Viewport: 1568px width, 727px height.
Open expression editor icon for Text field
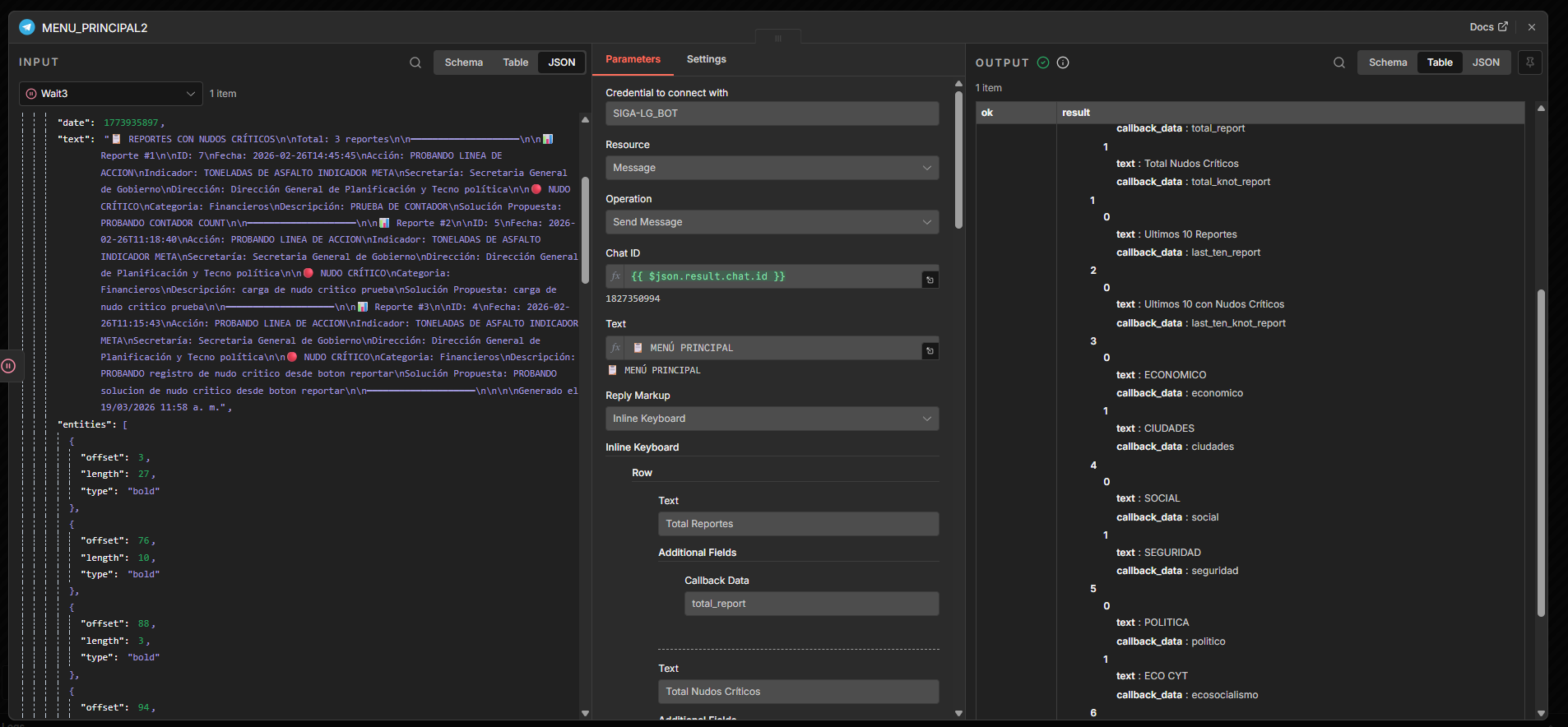coord(930,350)
